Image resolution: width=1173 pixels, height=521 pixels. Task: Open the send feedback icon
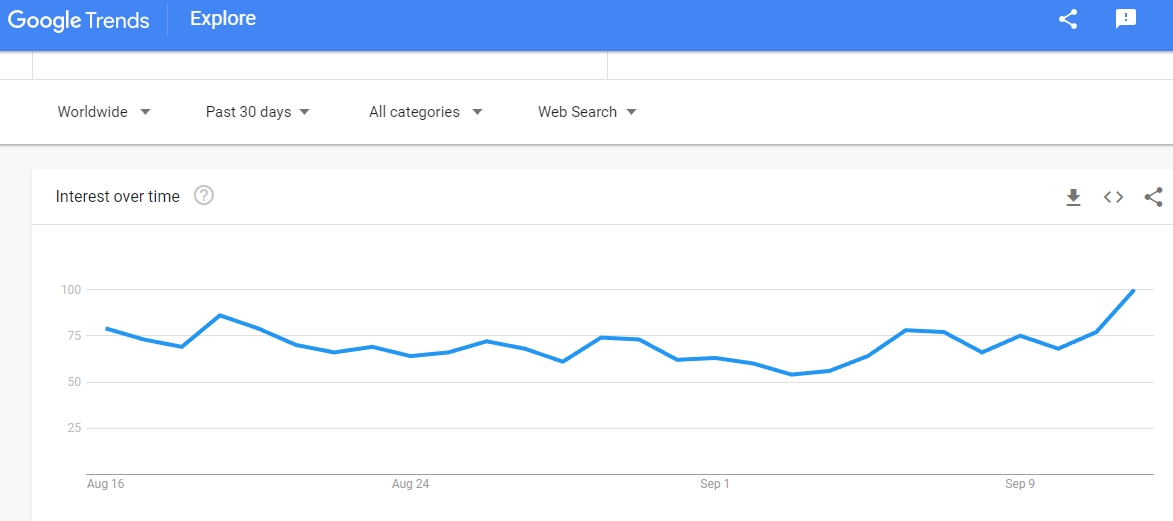1126,19
